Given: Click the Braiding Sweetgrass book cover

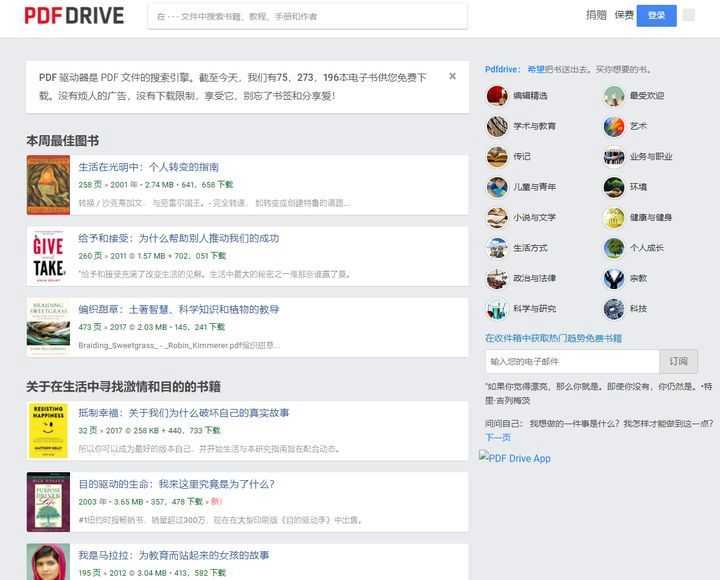Looking at the screenshot, I should (x=48, y=327).
